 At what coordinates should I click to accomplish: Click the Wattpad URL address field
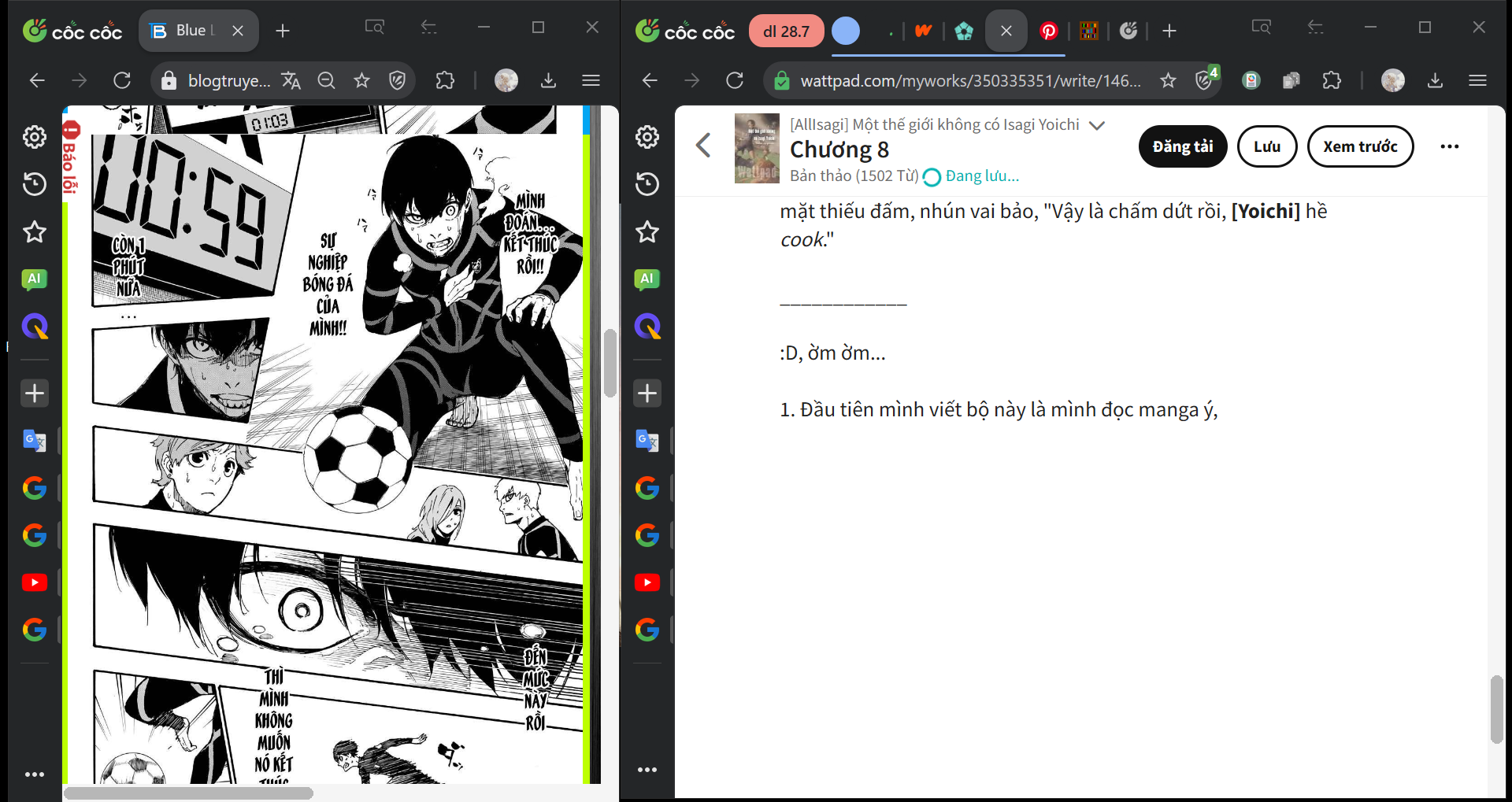(970, 80)
